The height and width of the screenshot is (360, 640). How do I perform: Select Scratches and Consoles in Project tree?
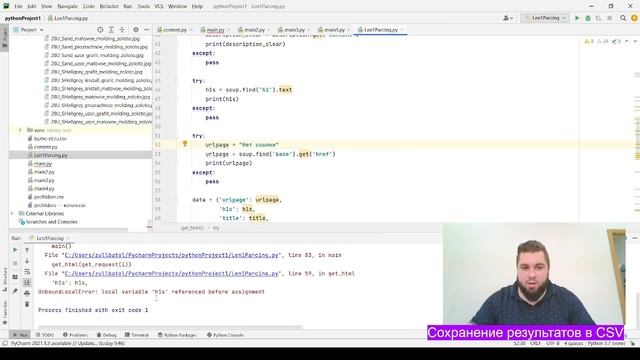(x=51, y=222)
